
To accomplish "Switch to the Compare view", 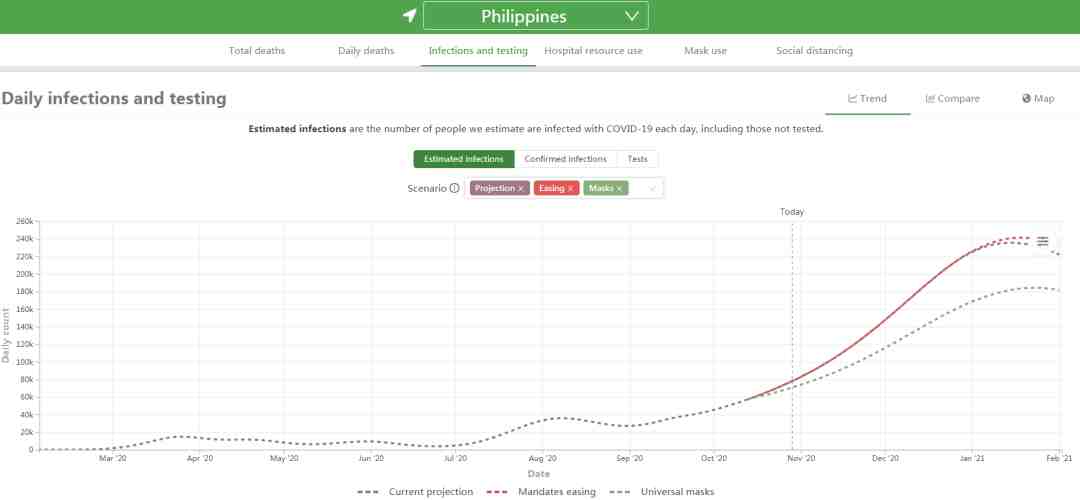I will 953,98.
